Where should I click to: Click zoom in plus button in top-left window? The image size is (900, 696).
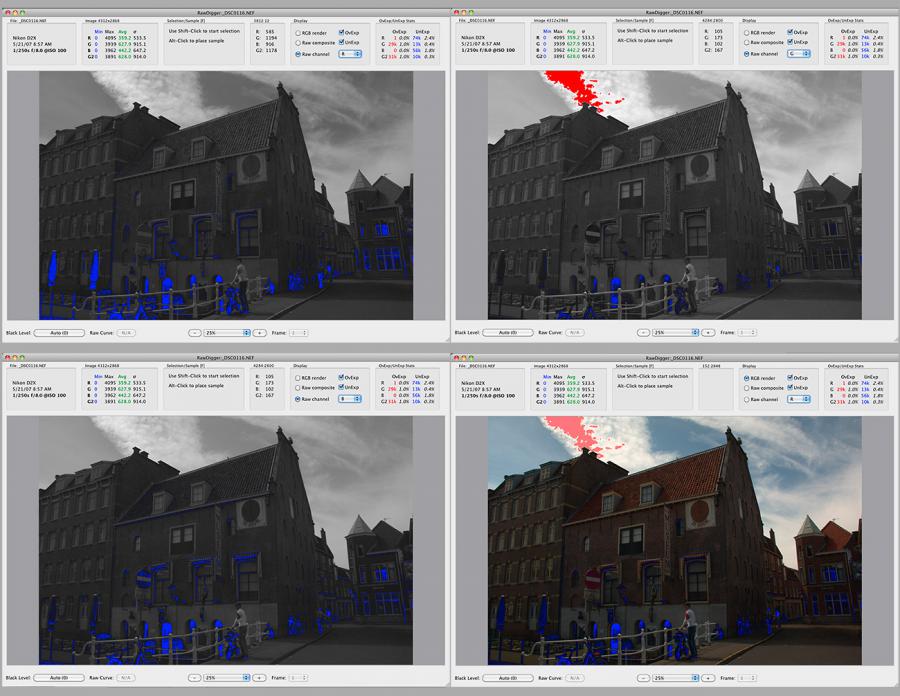[x=259, y=332]
